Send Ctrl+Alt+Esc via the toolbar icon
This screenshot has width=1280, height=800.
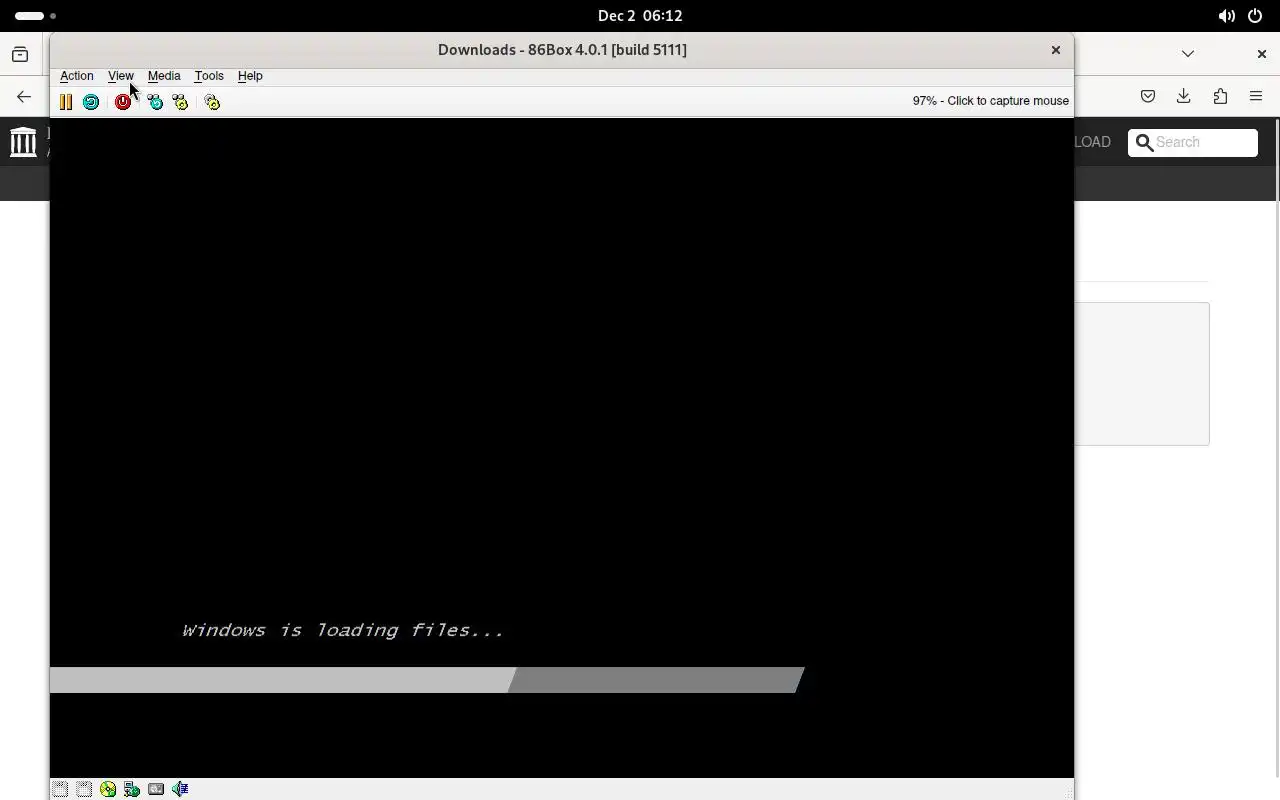[x=180, y=102]
